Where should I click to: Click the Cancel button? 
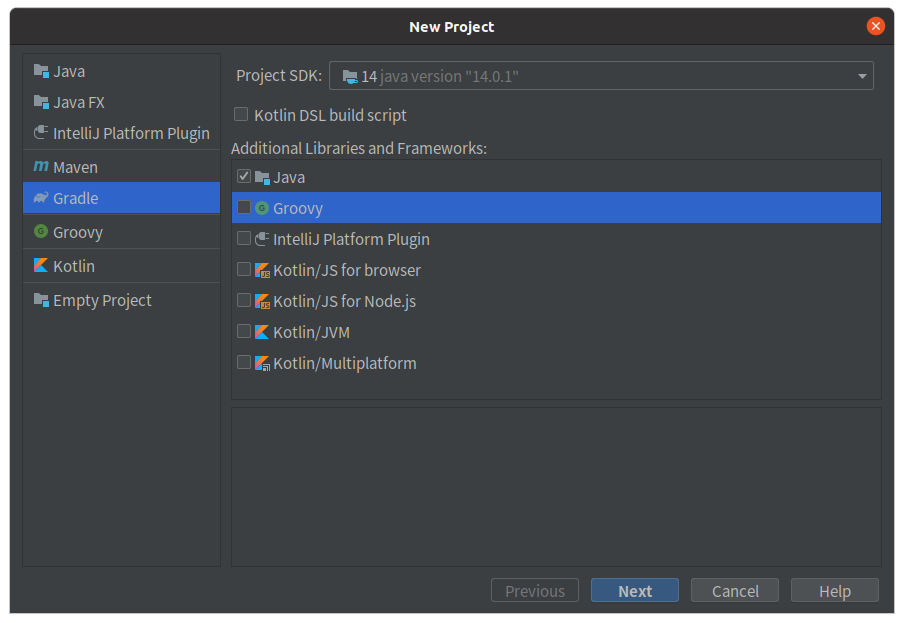(x=734, y=591)
